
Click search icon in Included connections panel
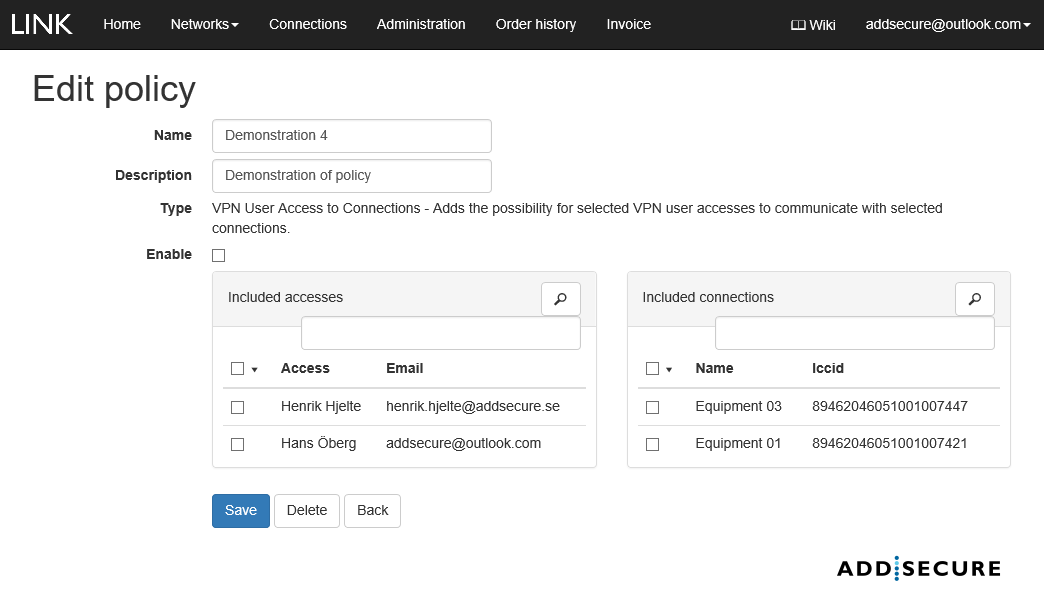(974, 298)
